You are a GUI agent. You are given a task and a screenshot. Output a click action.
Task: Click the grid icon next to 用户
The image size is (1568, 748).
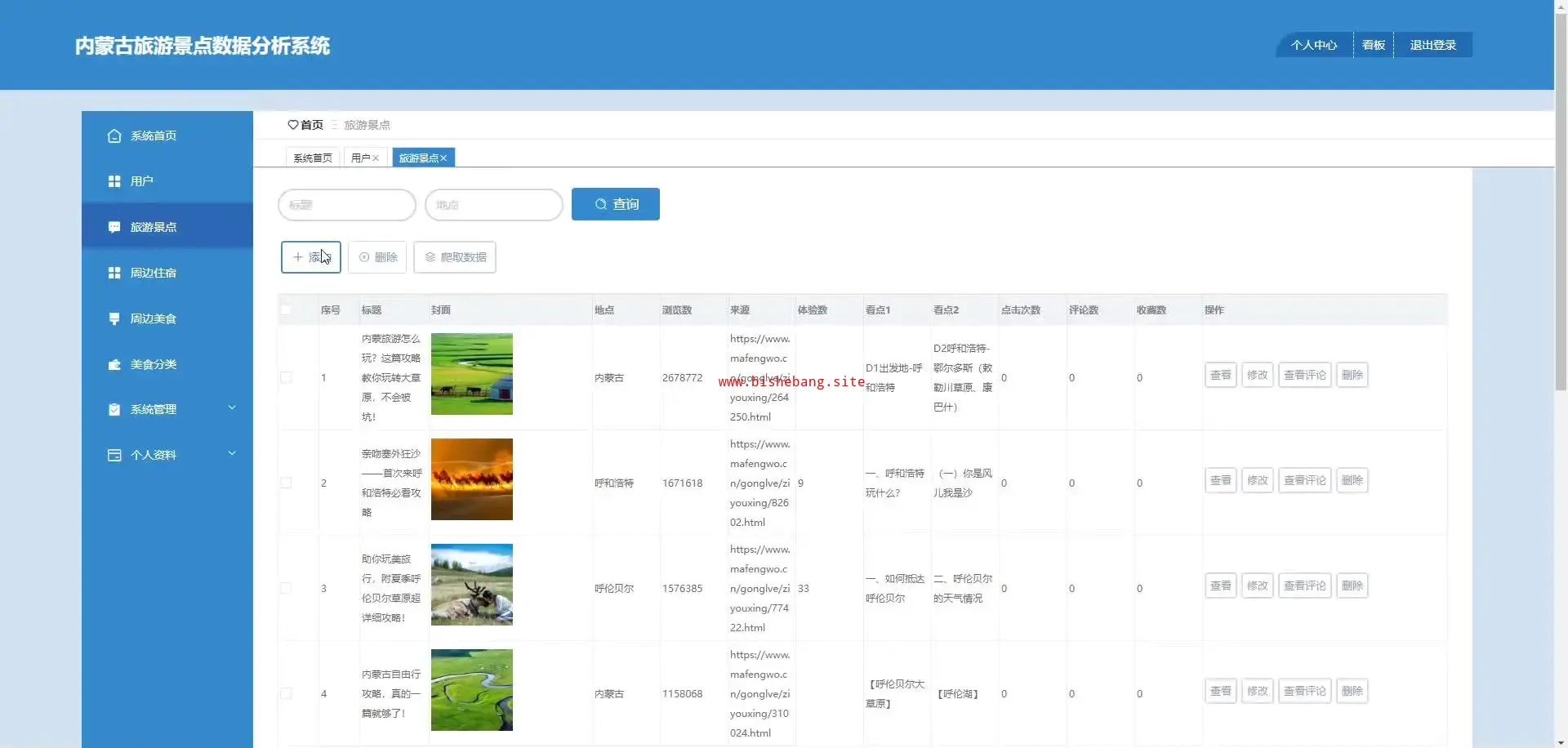114,181
